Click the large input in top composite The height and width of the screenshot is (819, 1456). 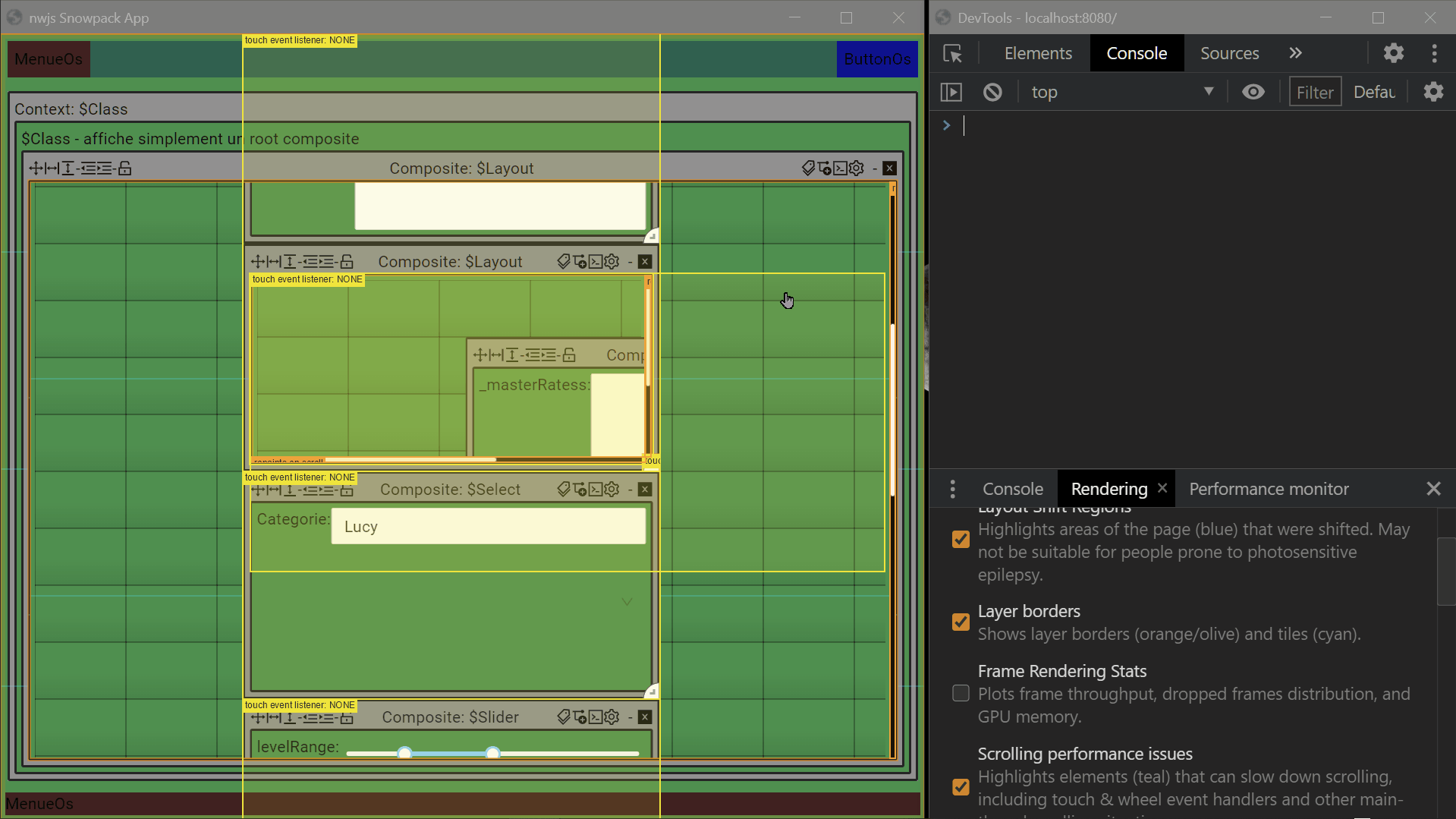500,206
